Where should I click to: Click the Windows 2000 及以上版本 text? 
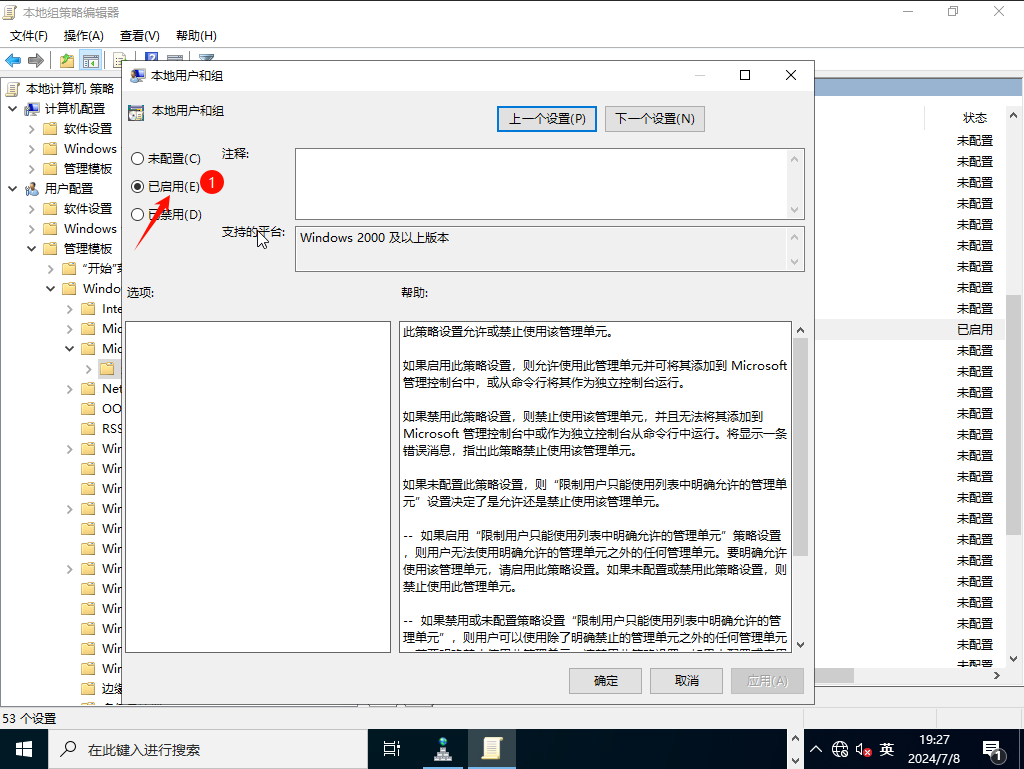(374, 238)
